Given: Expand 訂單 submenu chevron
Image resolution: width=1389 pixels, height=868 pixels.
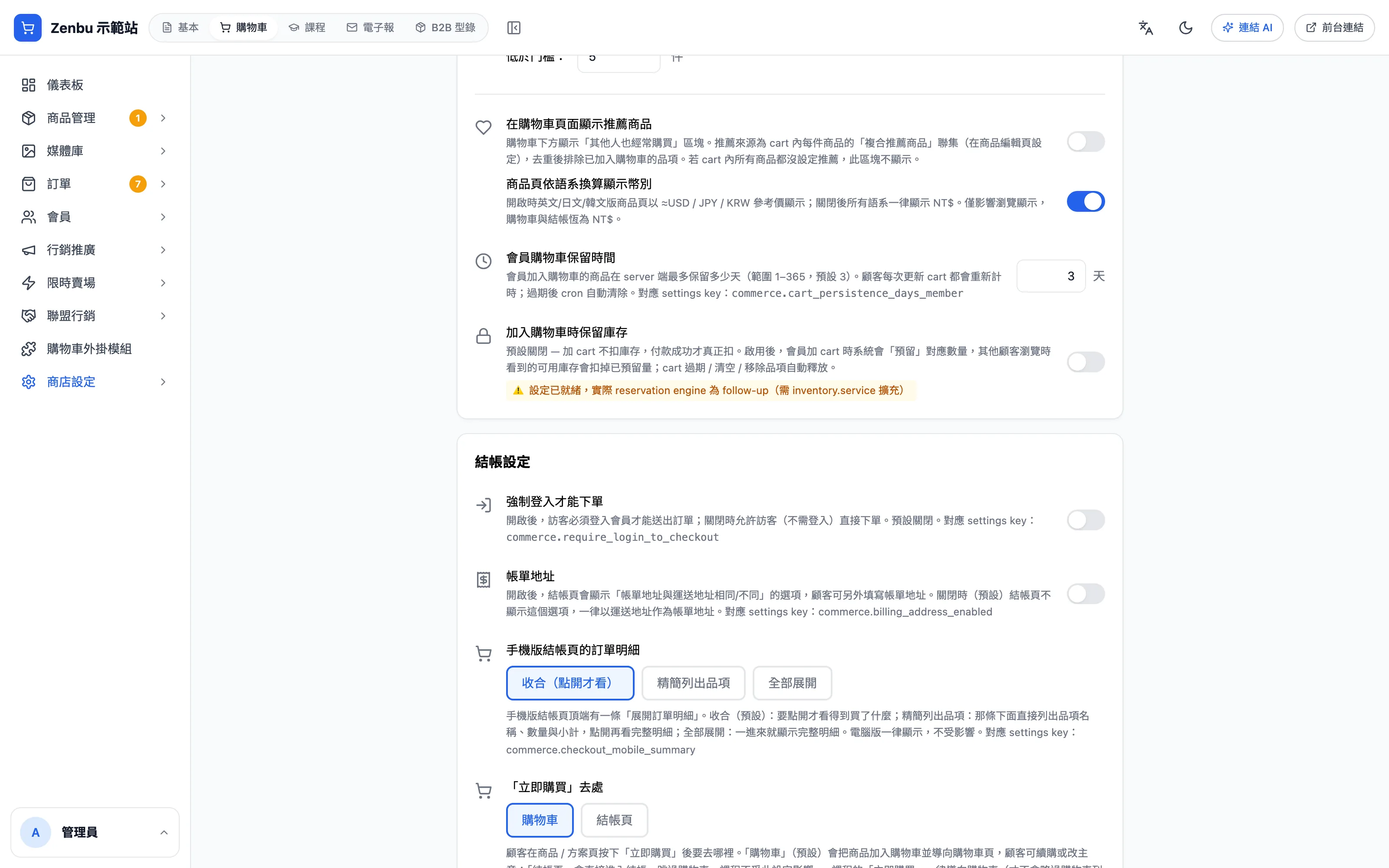Looking at the screenshot, I should click(x=163, y=184).
